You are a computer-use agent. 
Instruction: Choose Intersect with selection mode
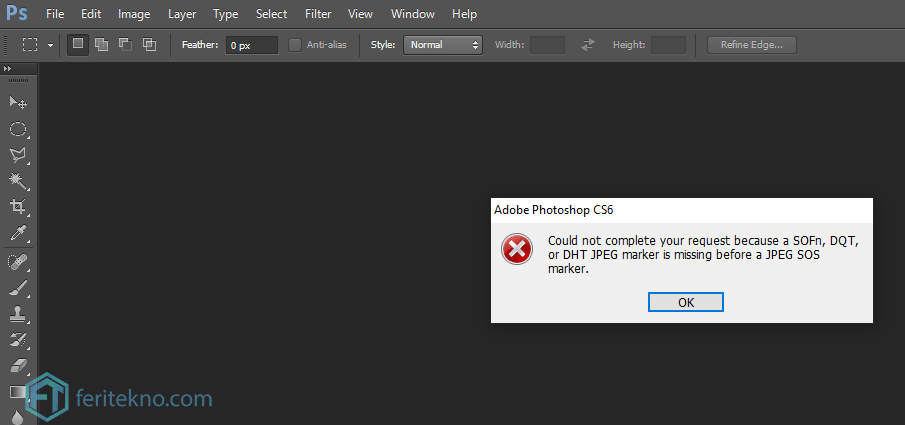pyautogui.click(x=149, y=44)
